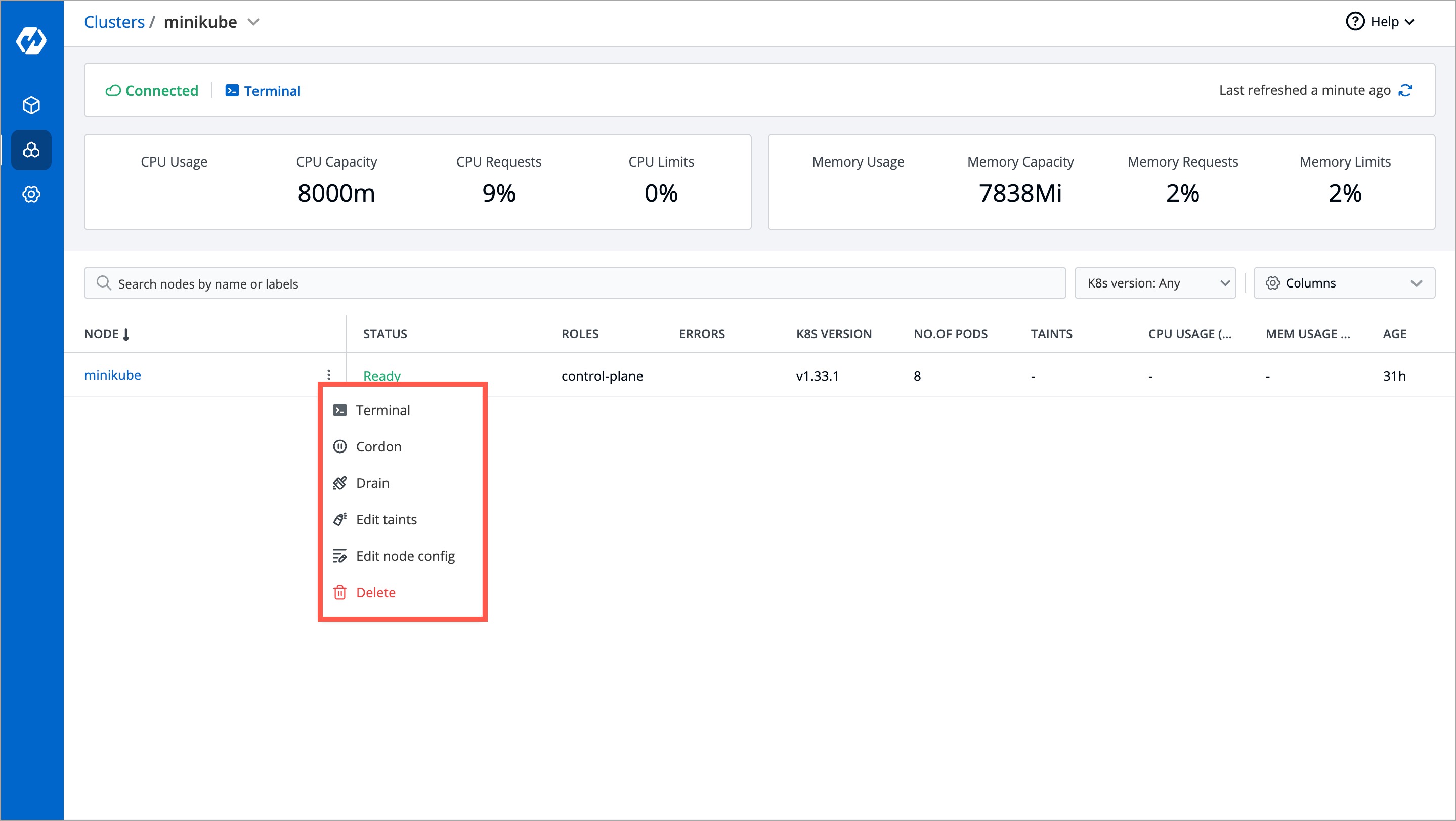
Task: Open Terminal from the context menu
Action: tap(382, 410)
